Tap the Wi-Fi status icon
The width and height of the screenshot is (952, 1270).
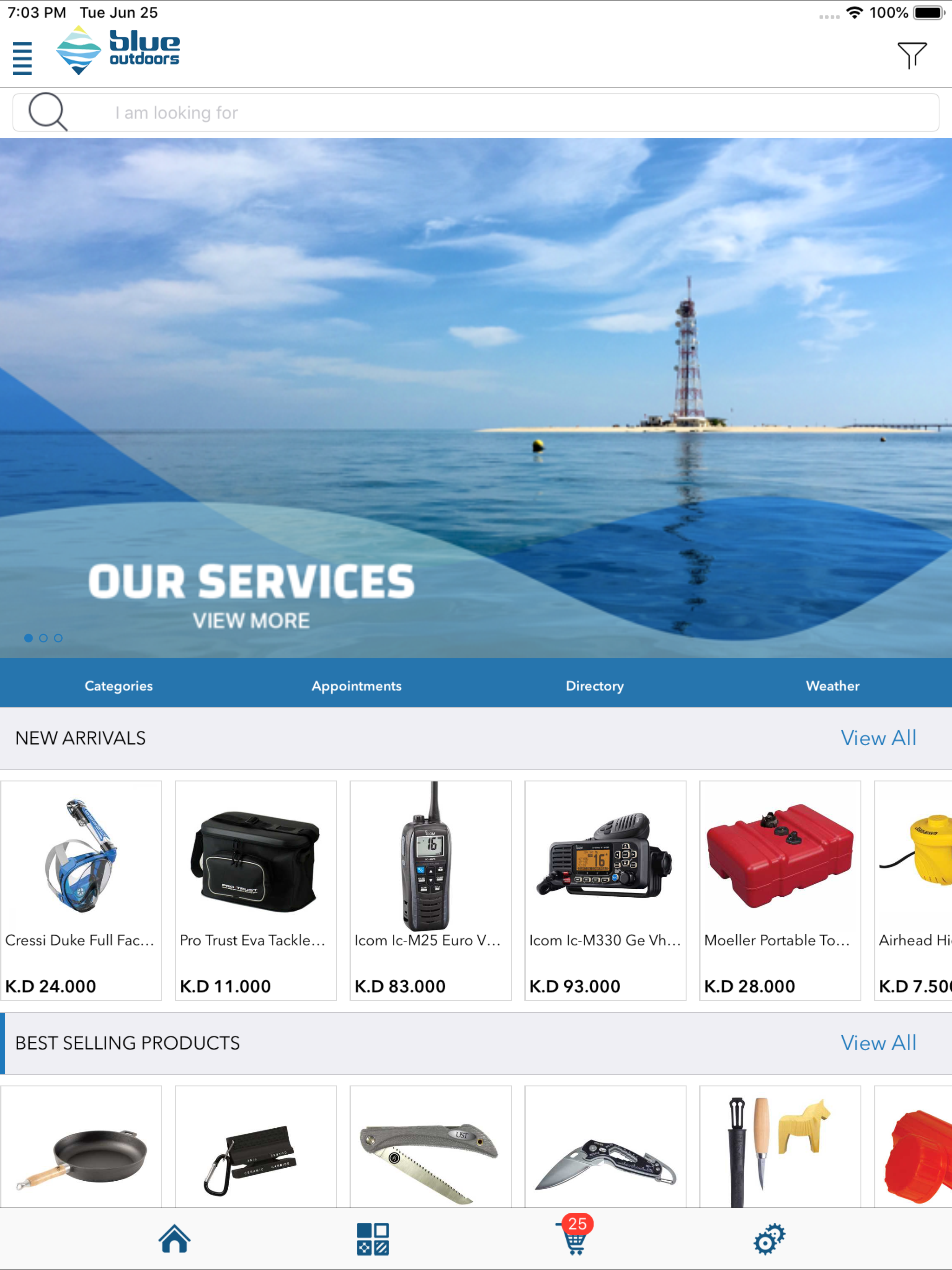855,12
